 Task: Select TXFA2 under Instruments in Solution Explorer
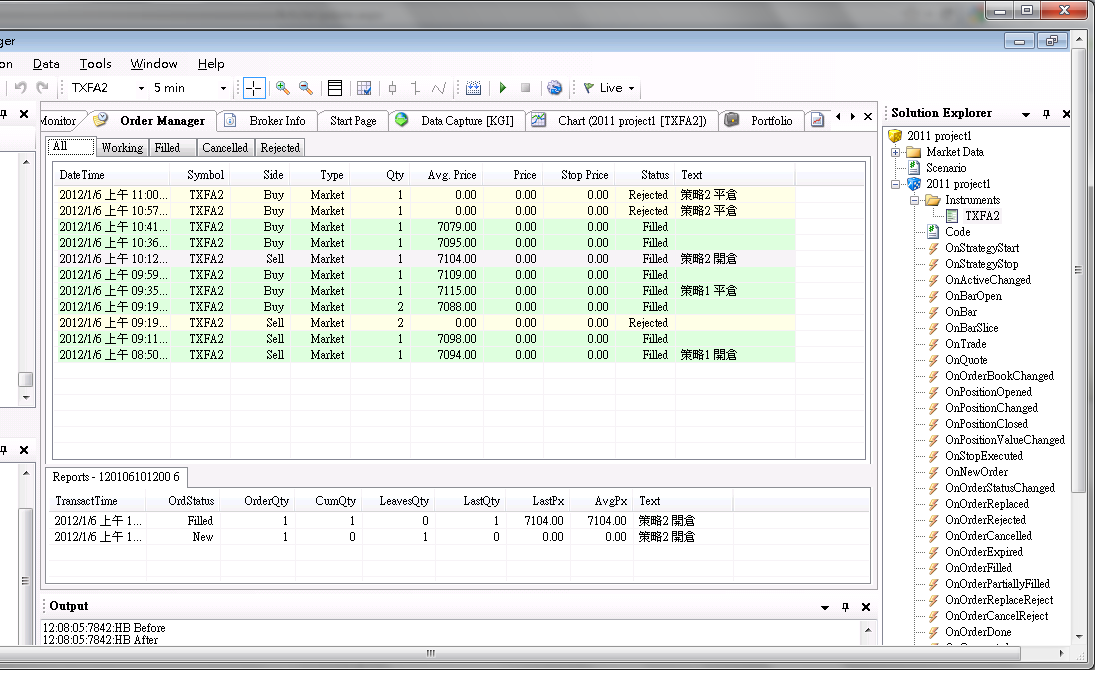click(x=982, y=216)
